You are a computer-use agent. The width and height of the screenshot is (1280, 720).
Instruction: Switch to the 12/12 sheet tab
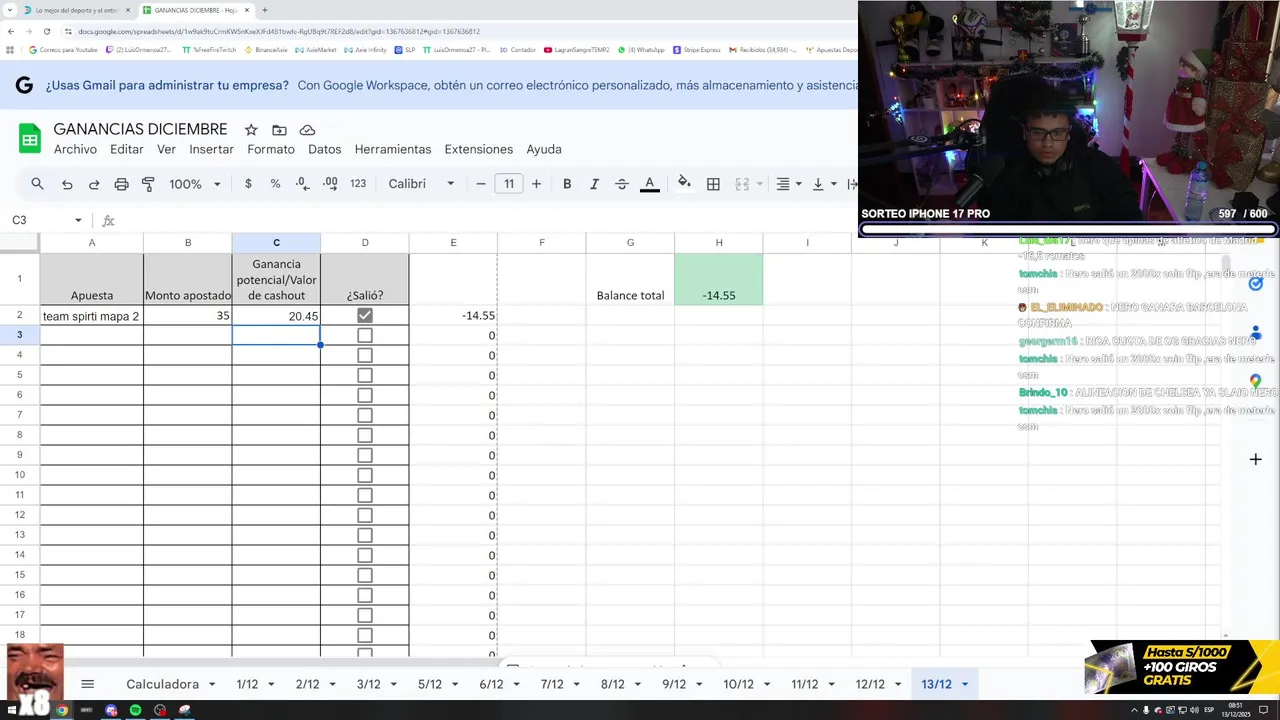(x=870, y=684)
